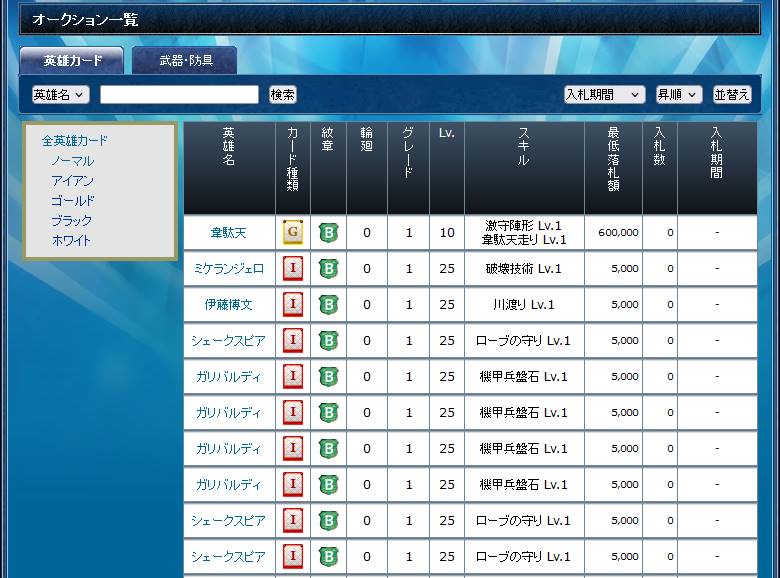Filter by ノーマル cards

point(73,161)
